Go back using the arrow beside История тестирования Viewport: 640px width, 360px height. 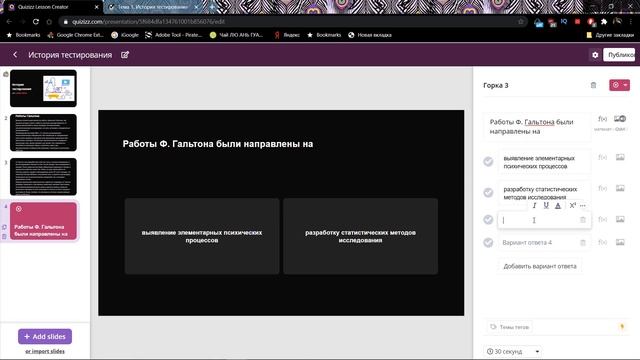tap(15, 54)
